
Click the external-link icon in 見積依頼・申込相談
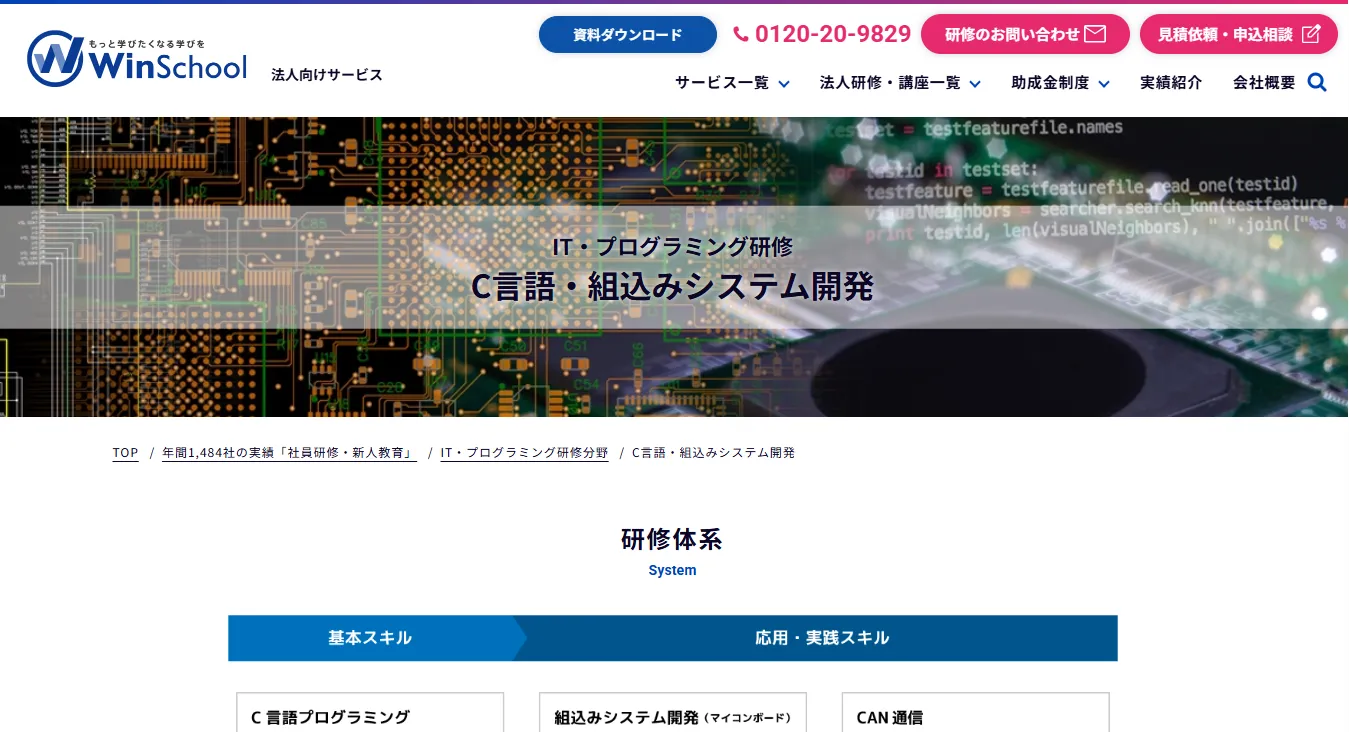(1313, 33)
